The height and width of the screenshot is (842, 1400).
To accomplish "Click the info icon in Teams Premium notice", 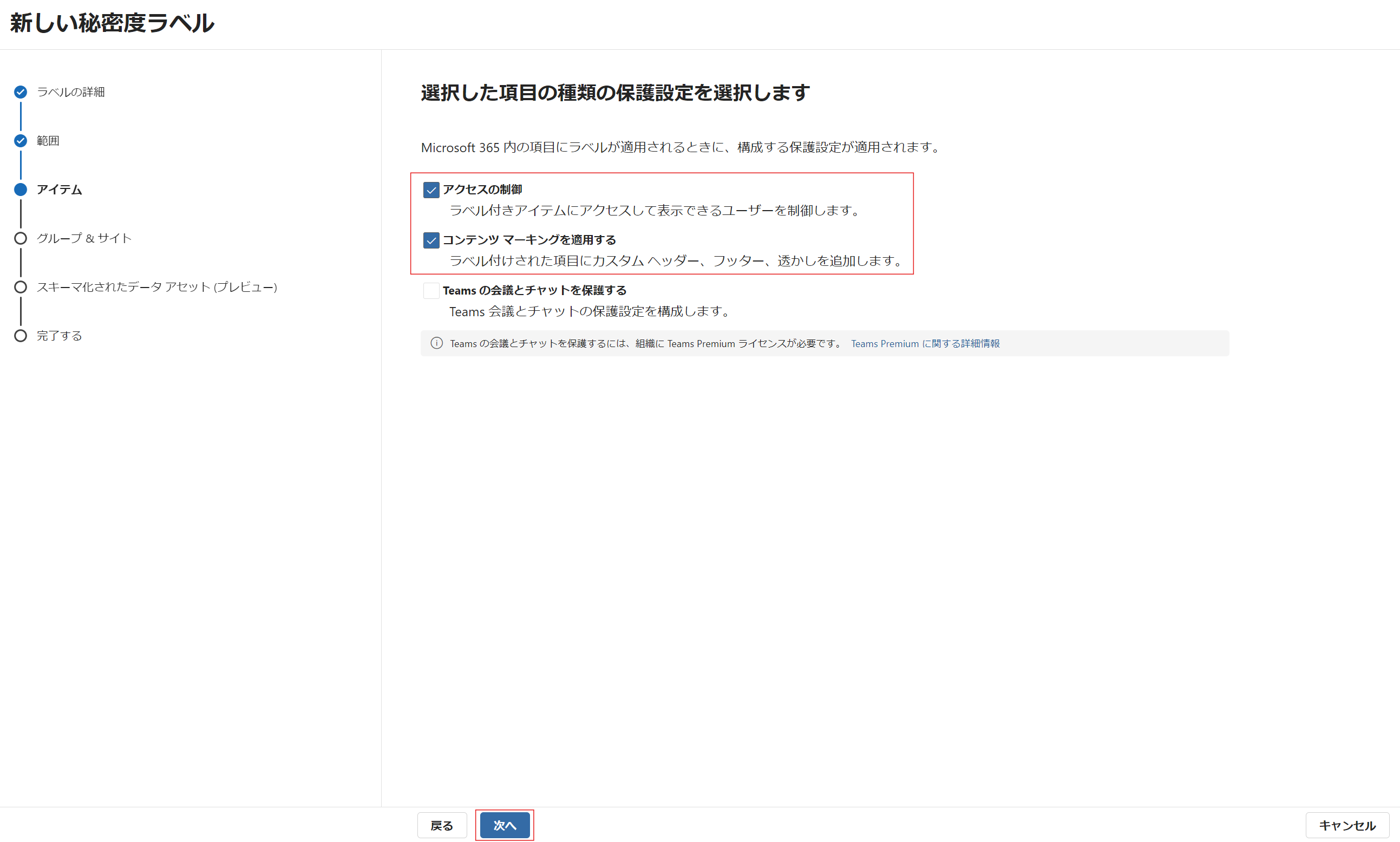I will tap(436, 343).
